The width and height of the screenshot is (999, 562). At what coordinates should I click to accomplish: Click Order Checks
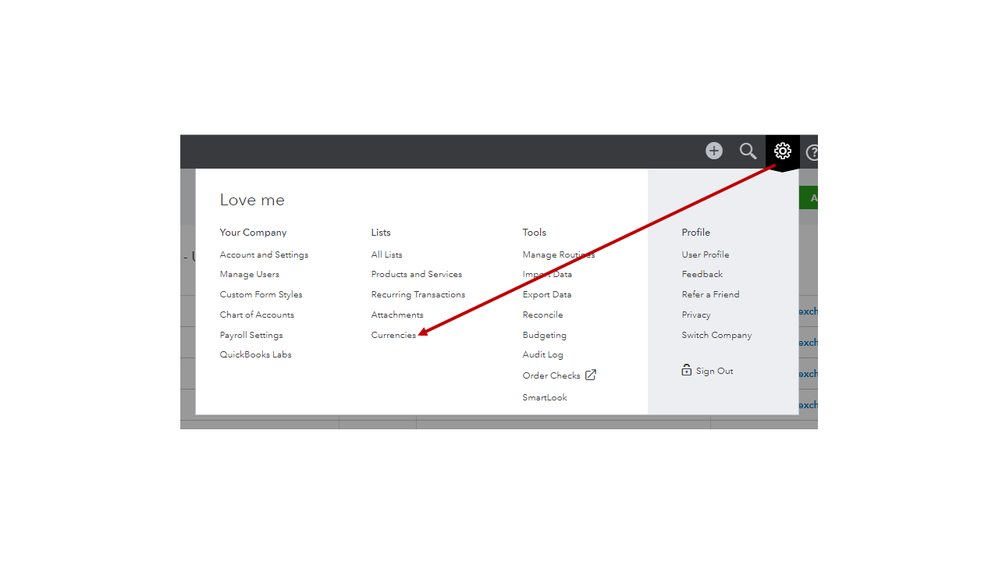pos(551,375)
